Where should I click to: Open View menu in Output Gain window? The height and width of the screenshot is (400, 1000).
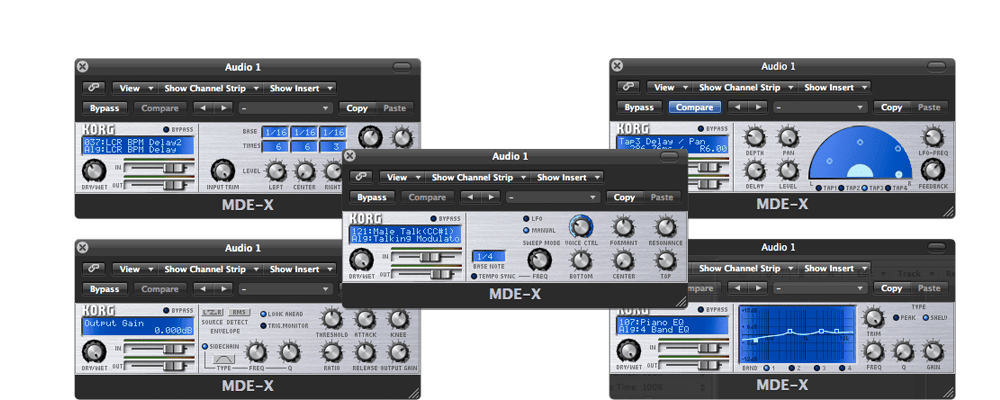pyautogui.click(x=134, y=269)
